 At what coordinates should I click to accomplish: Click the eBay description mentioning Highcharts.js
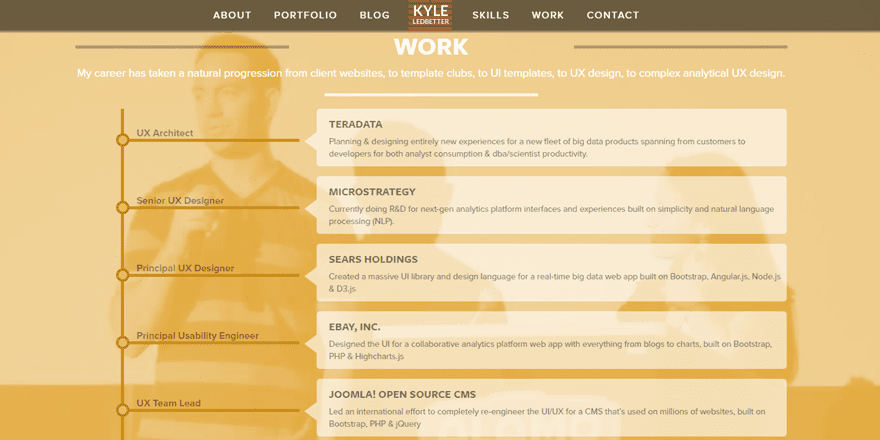click(x=551, y=350)
